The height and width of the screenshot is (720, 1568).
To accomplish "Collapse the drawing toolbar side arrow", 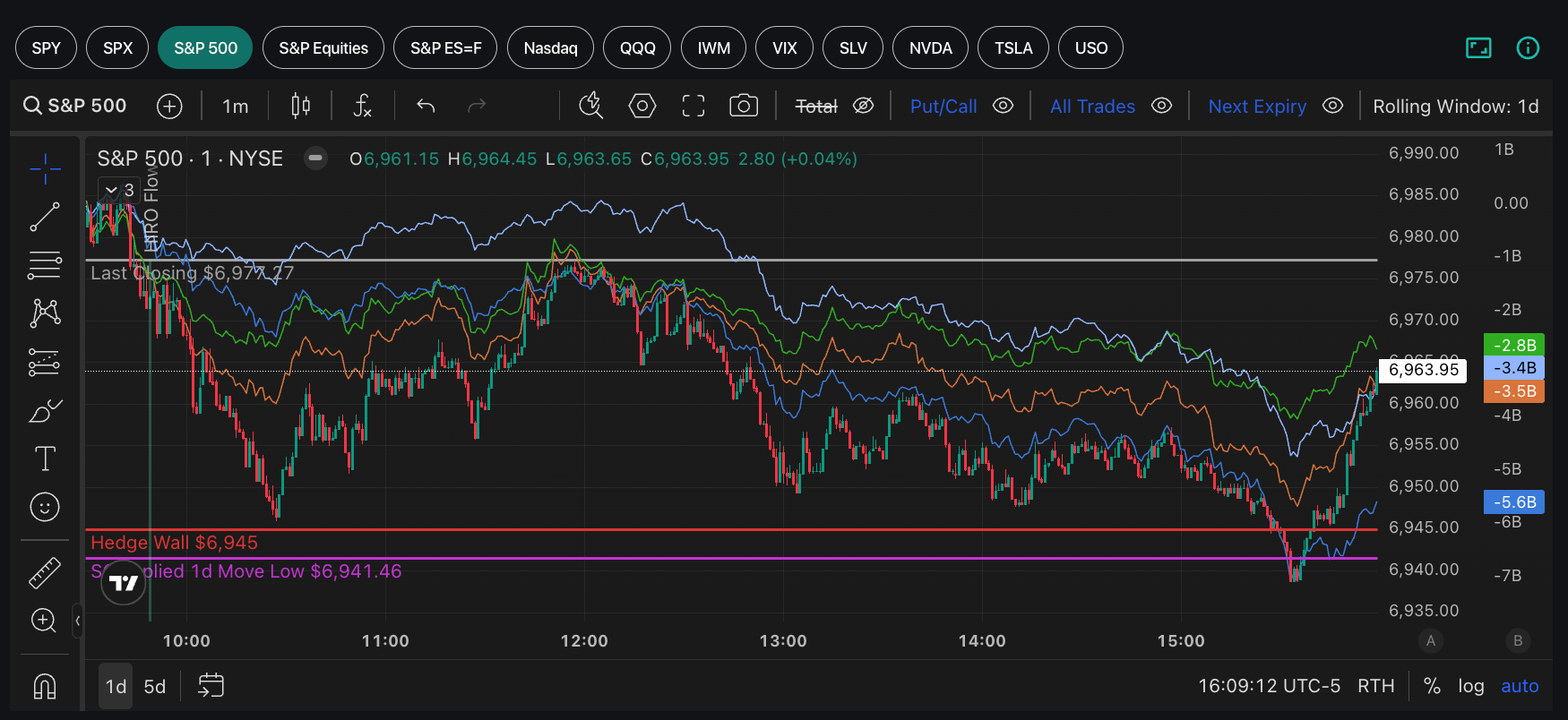I will 78,620.
